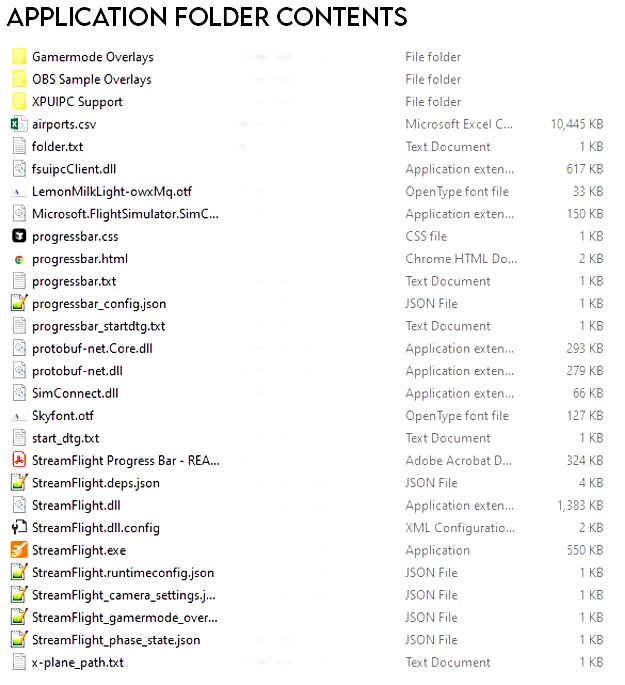This screenshot has height=685, width=625.
Task: Click the Adobe Acrobat D... type cell
Action: click(x=459, y=460)
